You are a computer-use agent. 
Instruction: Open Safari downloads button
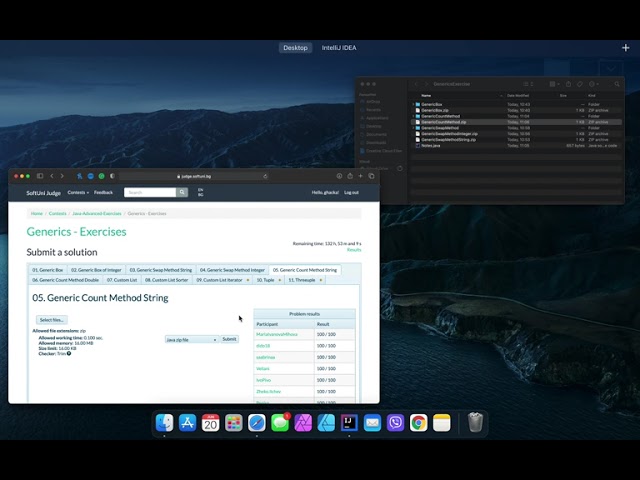pos(339,176)
